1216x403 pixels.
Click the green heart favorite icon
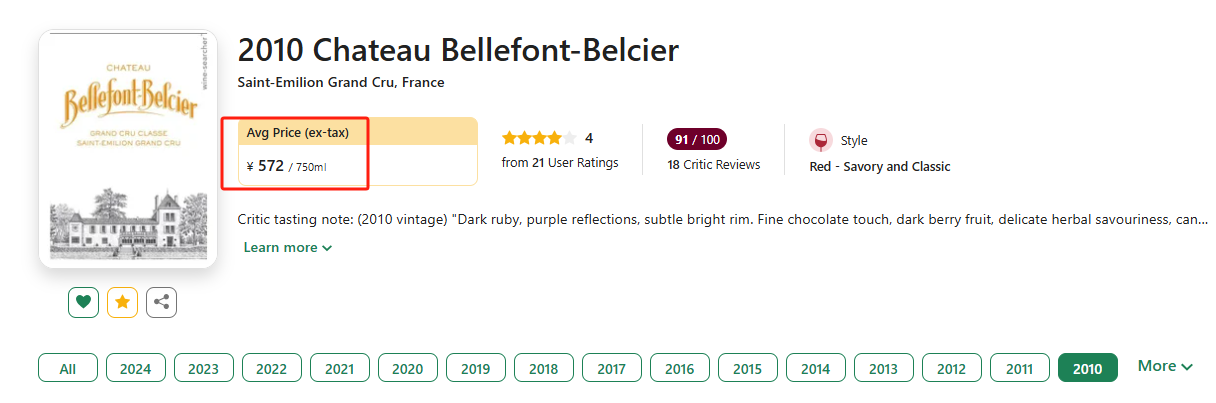(84, 302)
